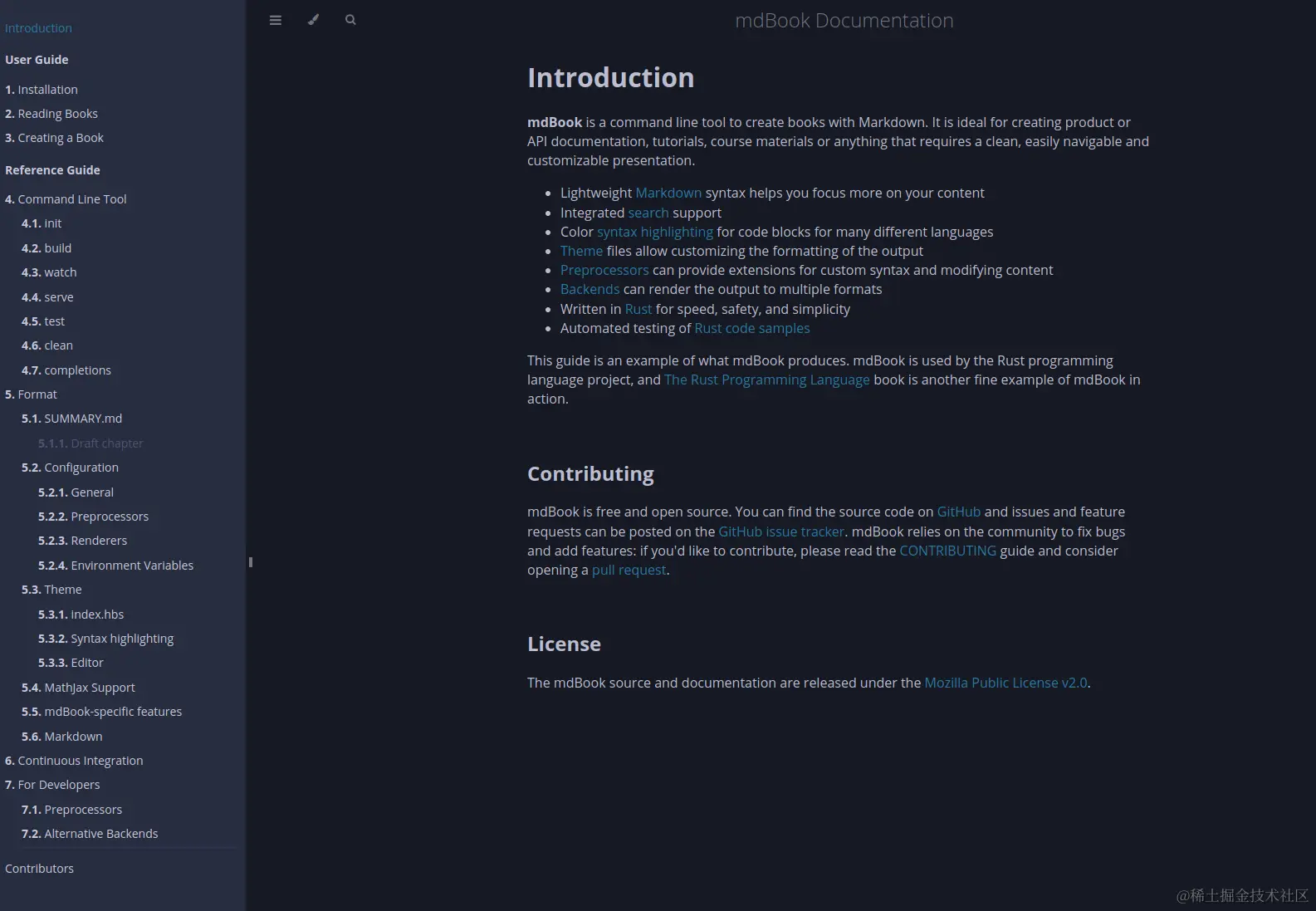The width and height of the screenshot is (1316, 911).
Task: Open chapter 5. Format
Action: 31,394
